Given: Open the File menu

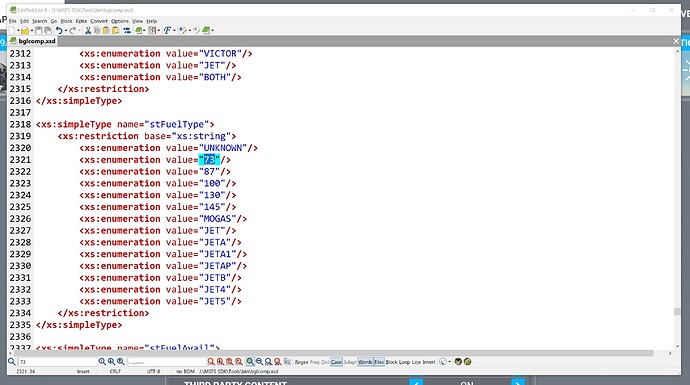Looking at the screenshot, I should coord(13,21).
